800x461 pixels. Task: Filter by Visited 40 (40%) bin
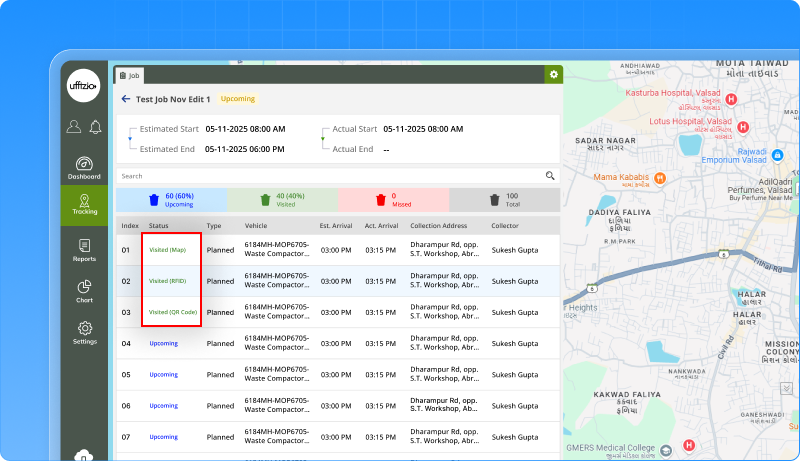point(283,199)
